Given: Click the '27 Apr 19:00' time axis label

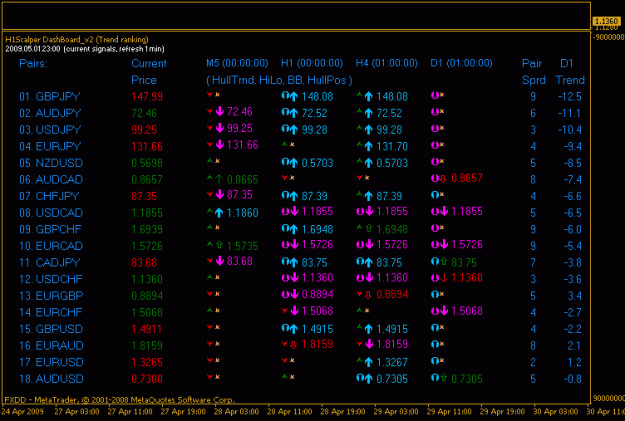Looking at the screenshot, I should pyautogui.click(x=183, y=412).
